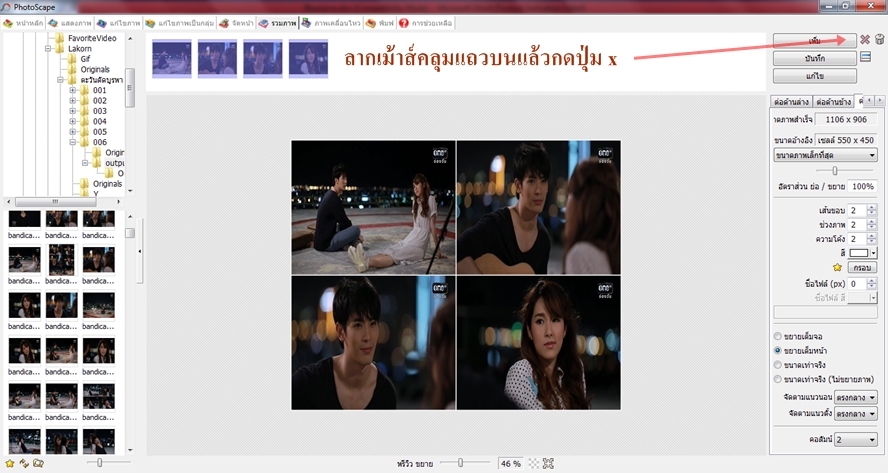Open the การช่วยเหลือ help tab
Screen dimensions: 888x473
(425, 23)
